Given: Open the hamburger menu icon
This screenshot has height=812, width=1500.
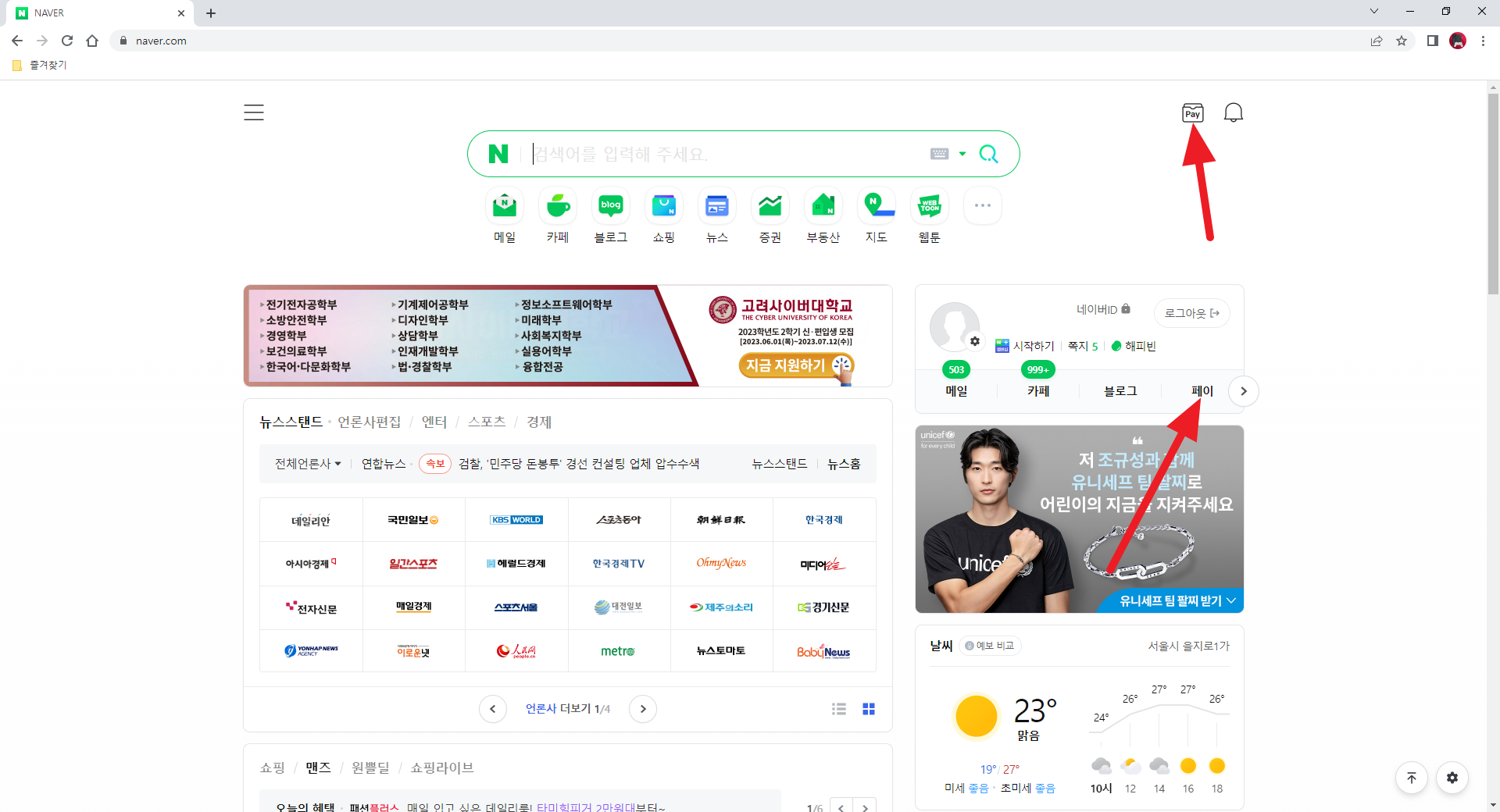Looking at the screenshot, I should click(254, 112).
